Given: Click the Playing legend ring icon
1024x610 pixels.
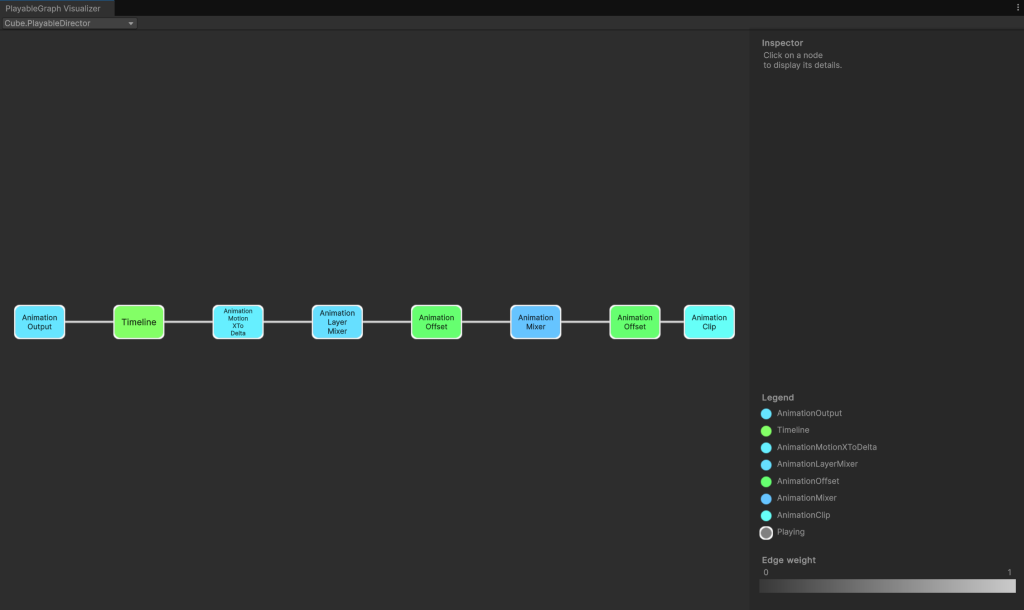Looking at the screenshot, I should [766, 533].
